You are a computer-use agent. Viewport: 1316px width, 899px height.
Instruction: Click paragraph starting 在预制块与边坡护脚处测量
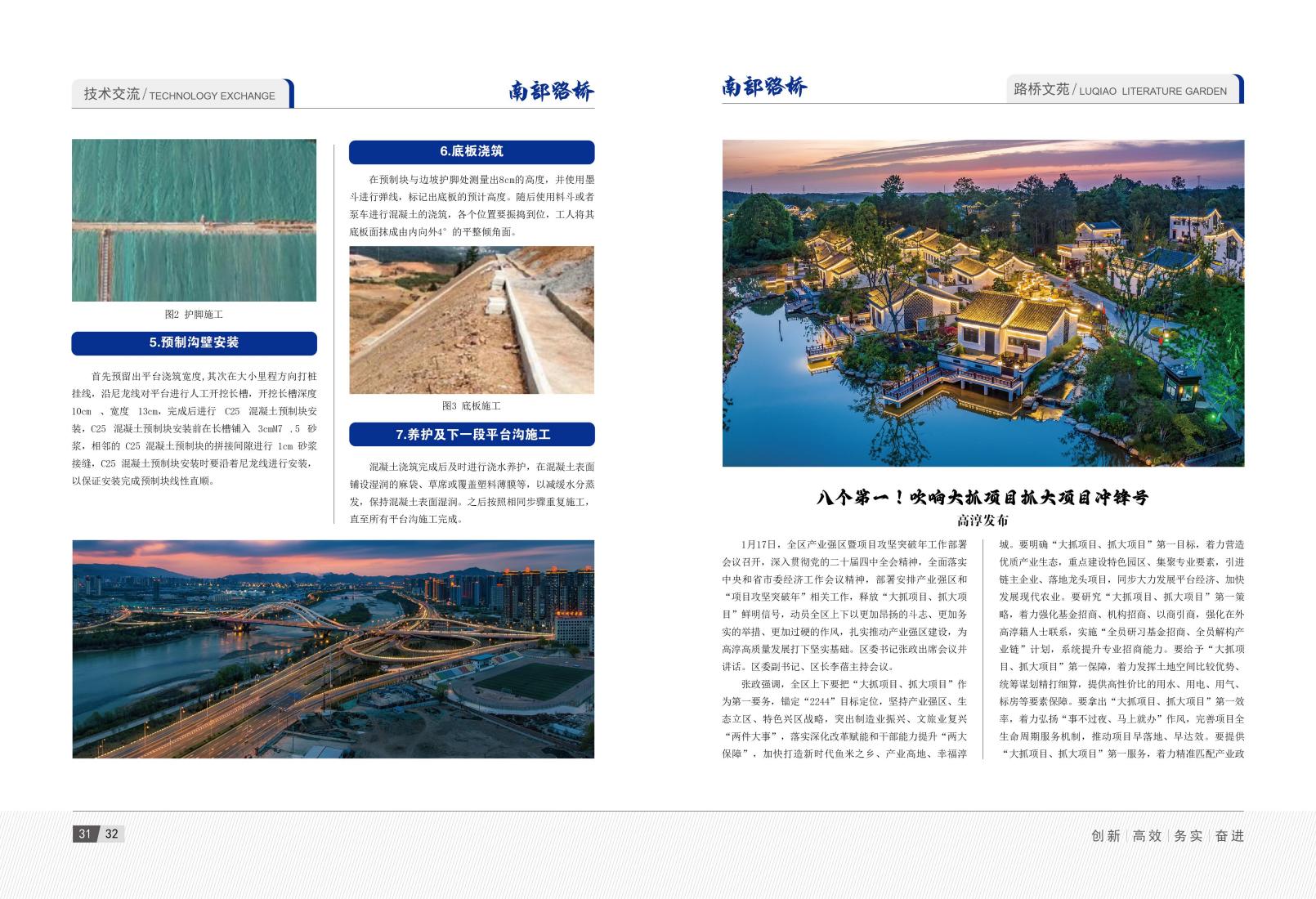pos(472,205)
